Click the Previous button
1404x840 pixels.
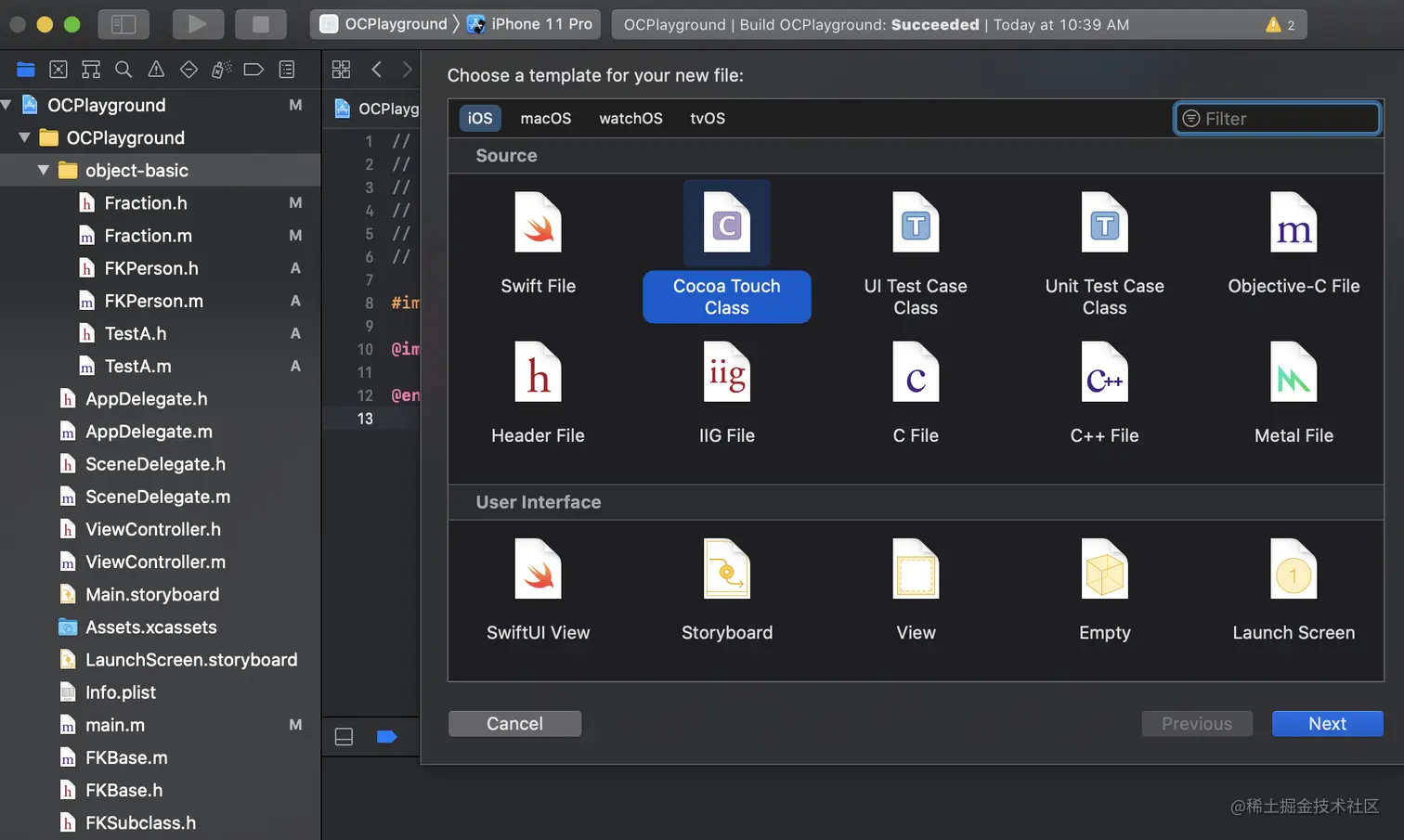1197,724
